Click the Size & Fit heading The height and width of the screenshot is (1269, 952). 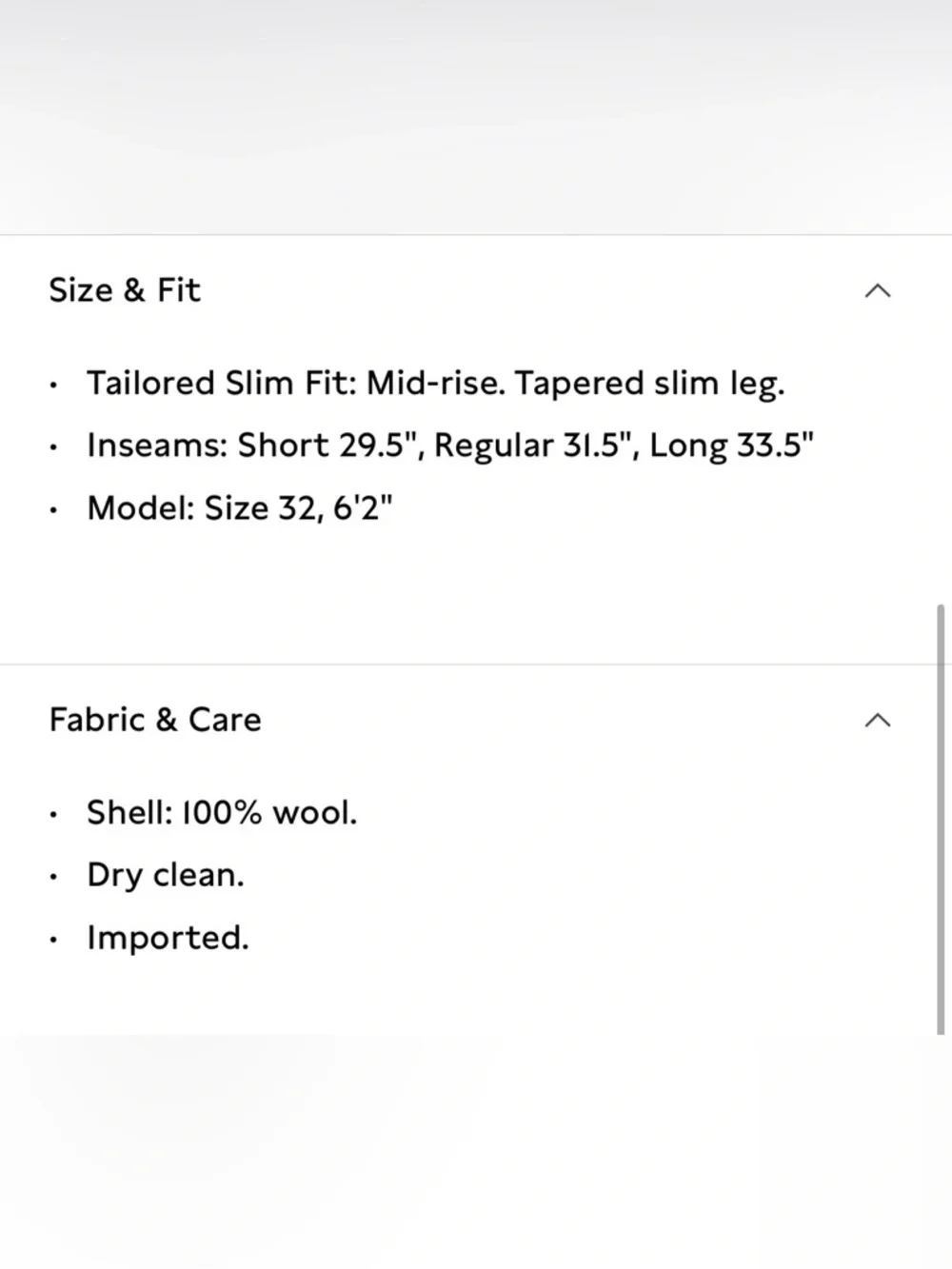pyautogui.click(x=125, y=290)
